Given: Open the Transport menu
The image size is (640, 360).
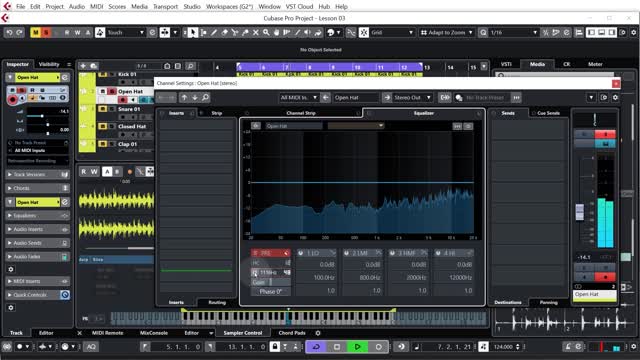Looking at the screenshot, I should [x=165, y=7].
